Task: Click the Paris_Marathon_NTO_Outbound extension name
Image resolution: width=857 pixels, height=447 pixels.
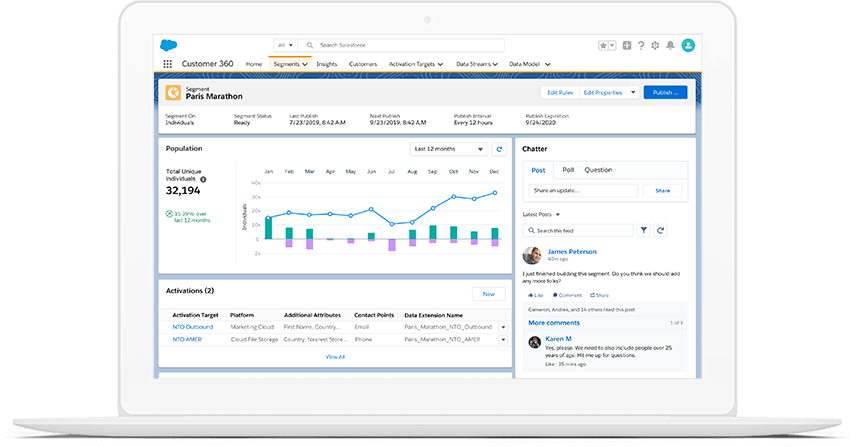Action: pos(448,327)
